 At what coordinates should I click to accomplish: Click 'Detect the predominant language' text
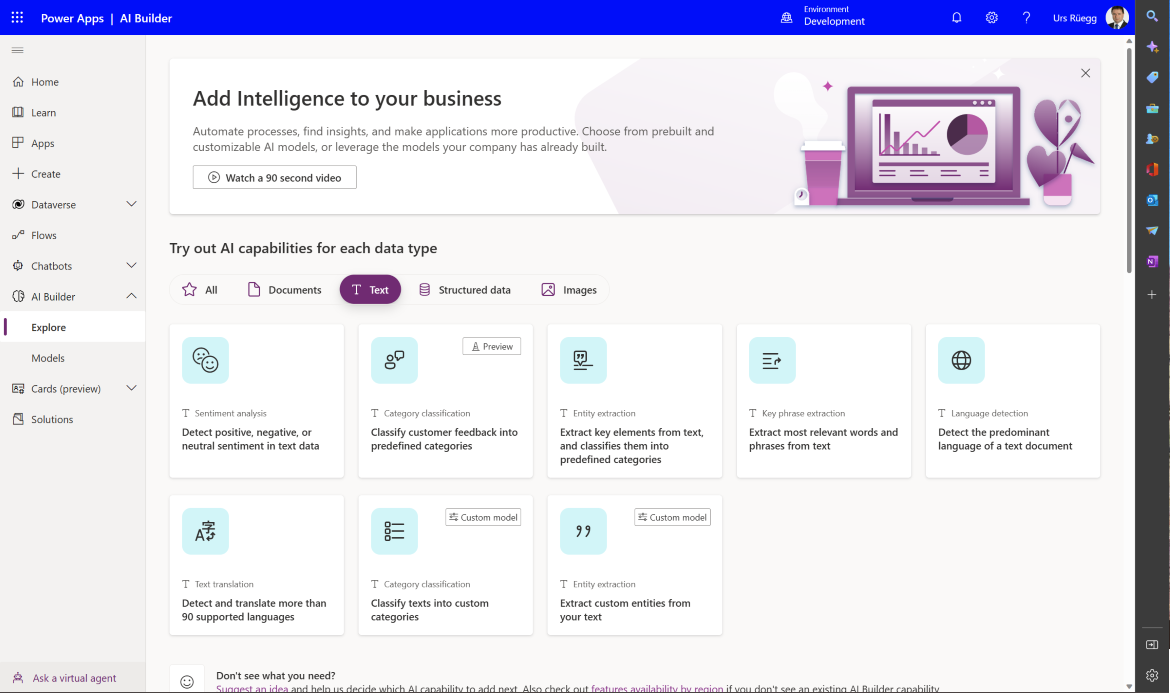[1005, 439]
